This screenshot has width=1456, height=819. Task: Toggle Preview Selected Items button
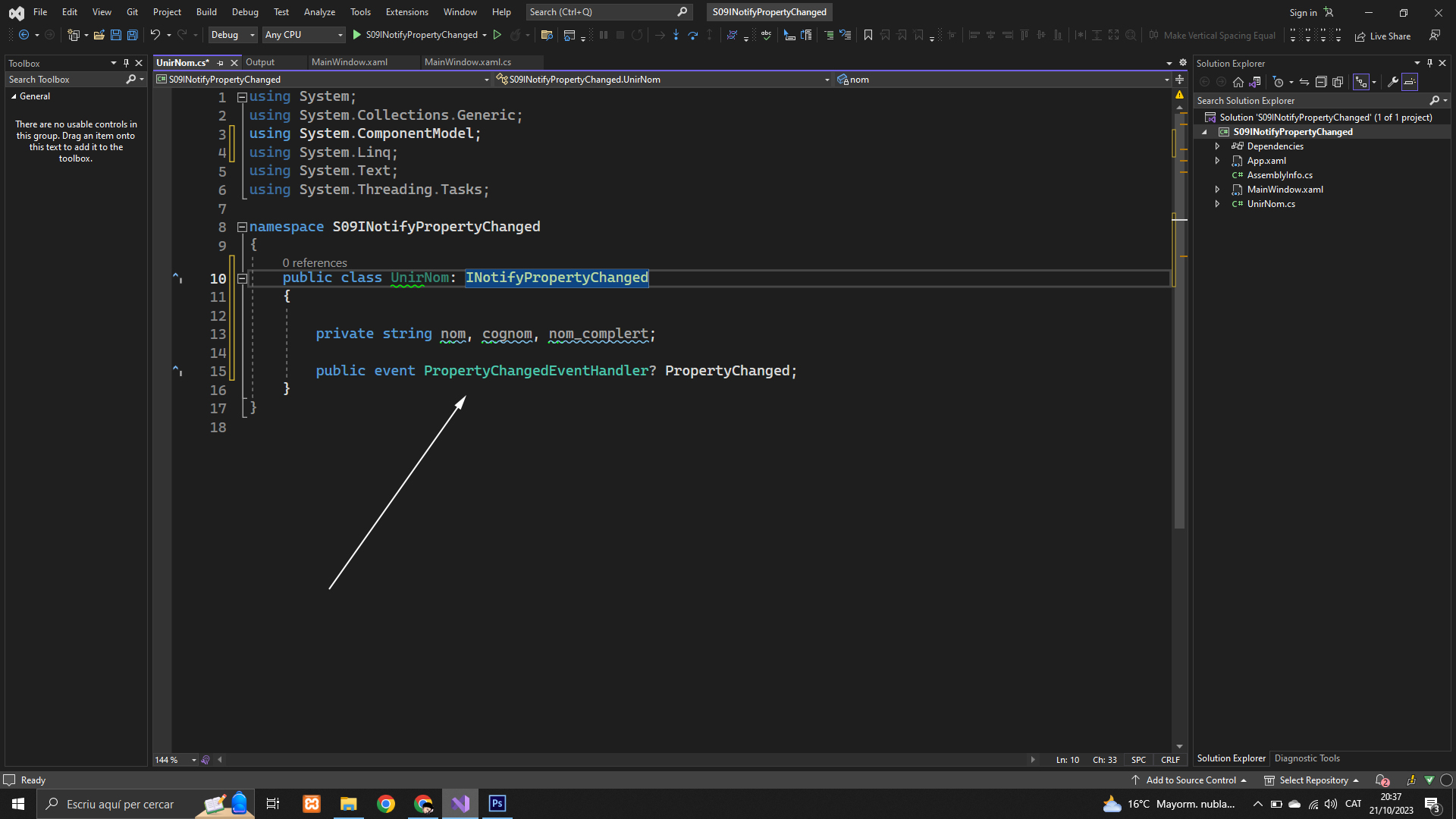pyautogui.click(x=1410, y=82)
